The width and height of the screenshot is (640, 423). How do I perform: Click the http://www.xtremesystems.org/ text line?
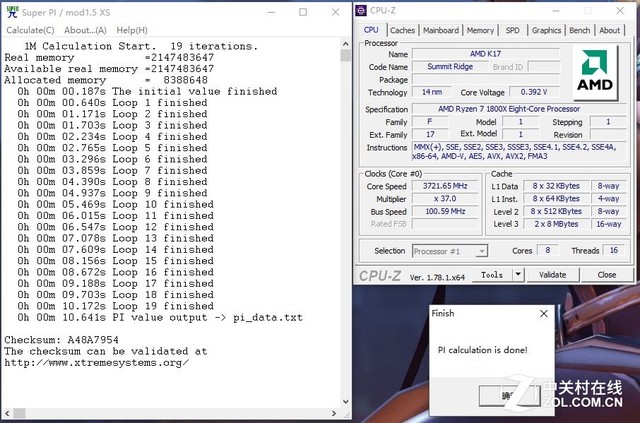tap(96, 363)
